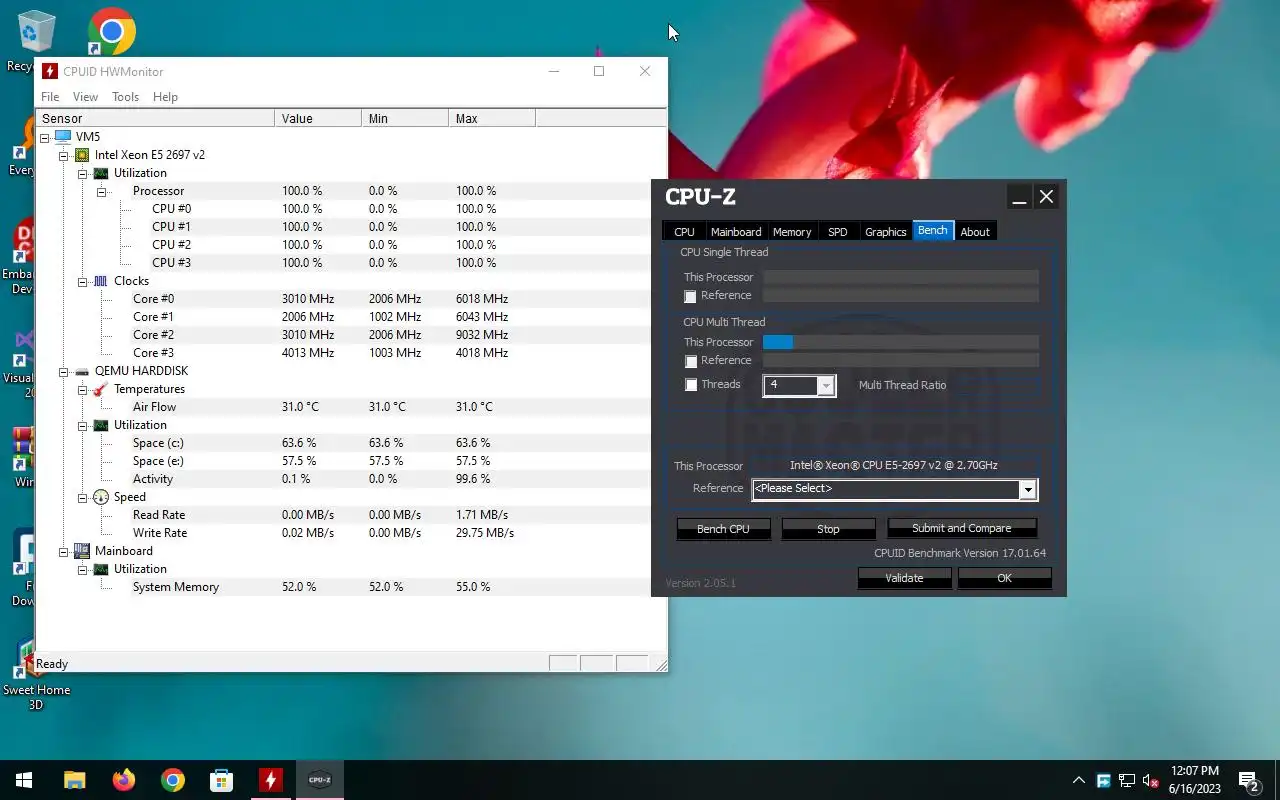The height and width of the screenshot is (800, 1280).
Task: Collapse the Processor utilization node
Action: click(x=102, y=191)
